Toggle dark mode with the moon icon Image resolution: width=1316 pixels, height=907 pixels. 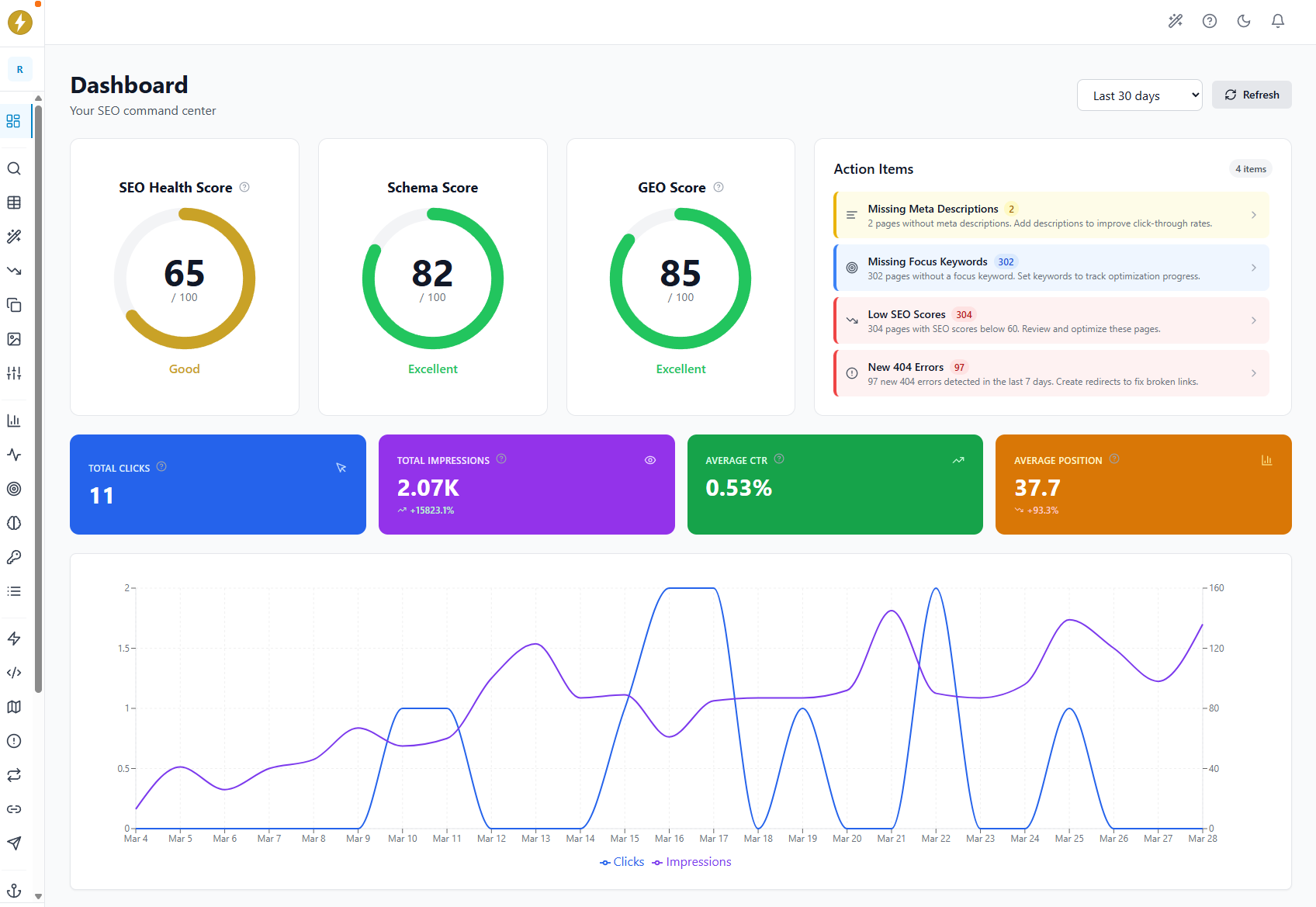pos(1243,21)
